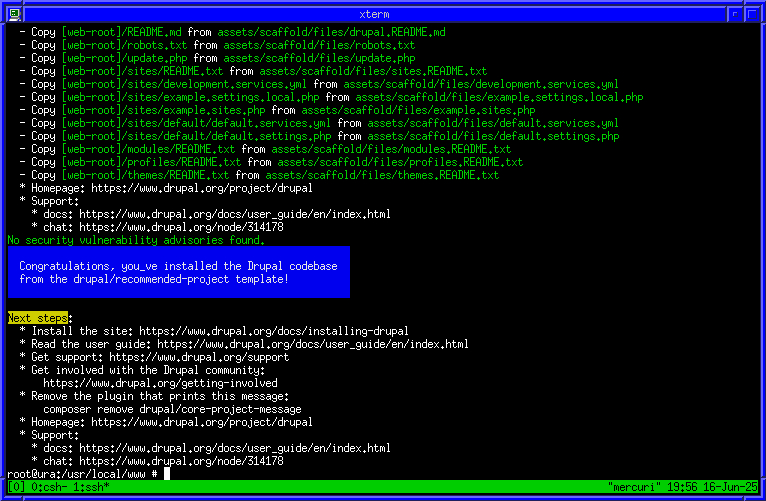The width and height of the screenshot is (766, 501).
Task: Click [web-root]/modules/README.txt path
Action: click(x=148, y=149)
